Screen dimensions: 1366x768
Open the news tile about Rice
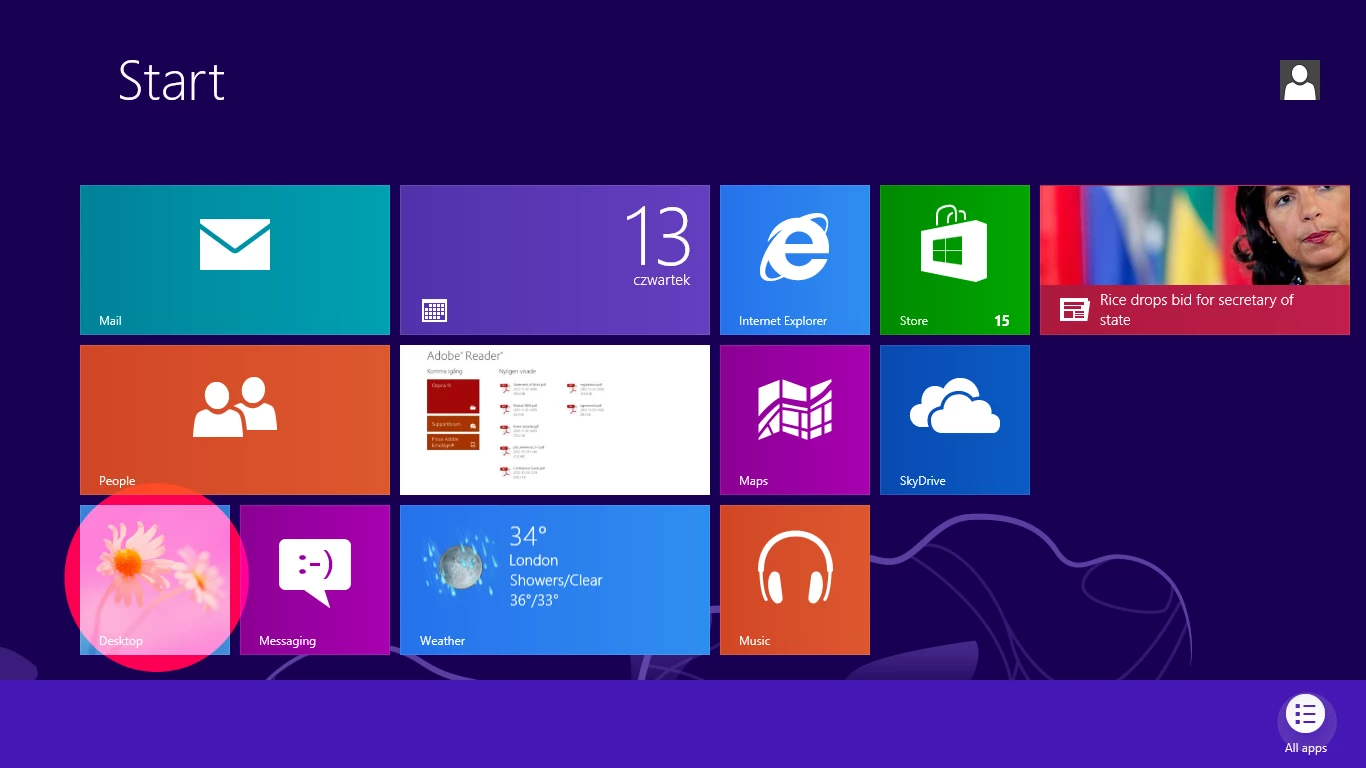(1195, 260)
